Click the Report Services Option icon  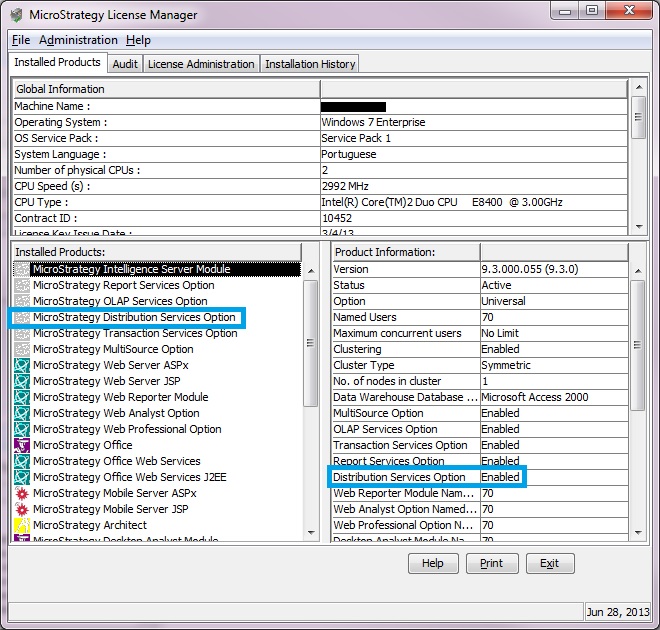click(x=22, y=285)
